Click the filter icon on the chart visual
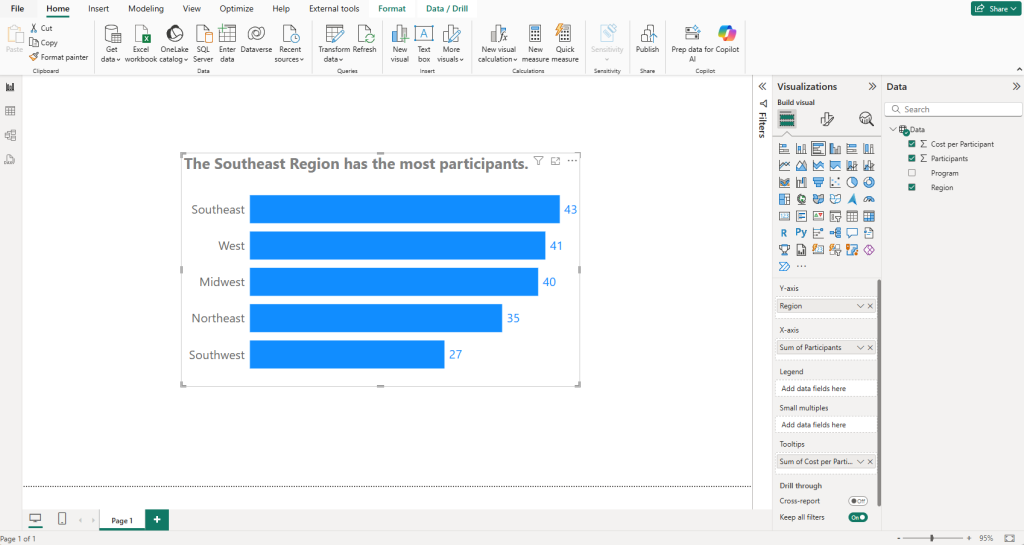This screenshot has width=1024, height=545. 539,161
